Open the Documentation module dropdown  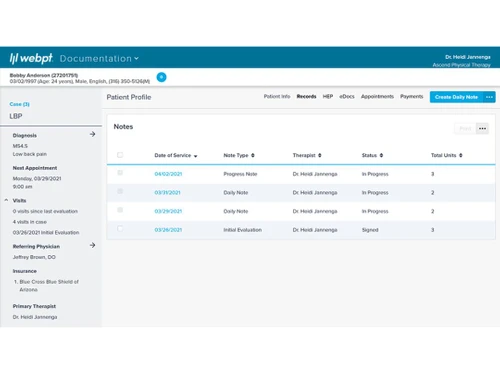tap(99, 59)
